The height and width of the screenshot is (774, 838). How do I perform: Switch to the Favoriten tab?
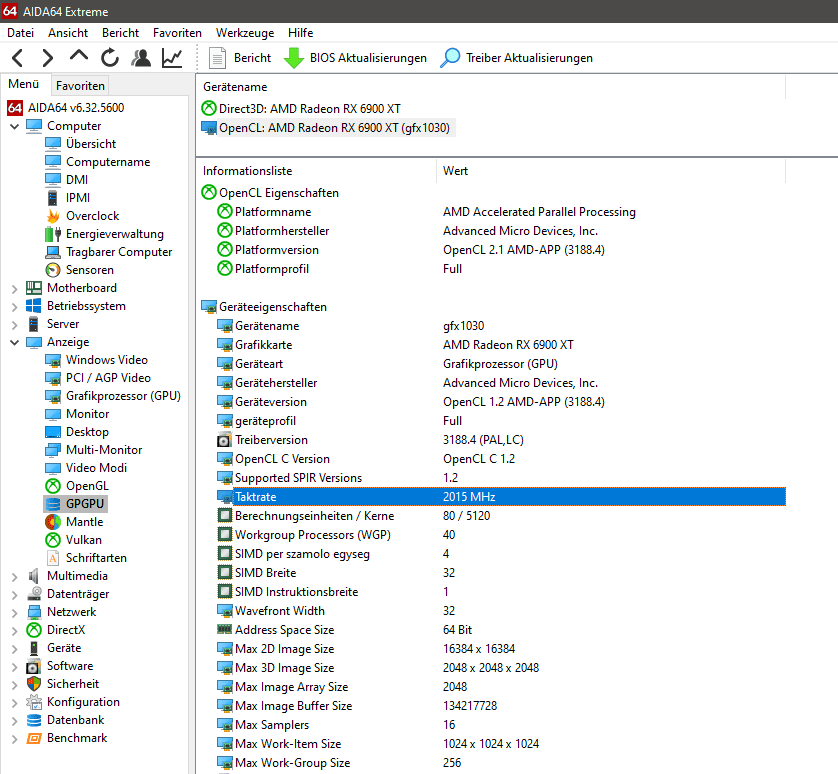point(80,86)
